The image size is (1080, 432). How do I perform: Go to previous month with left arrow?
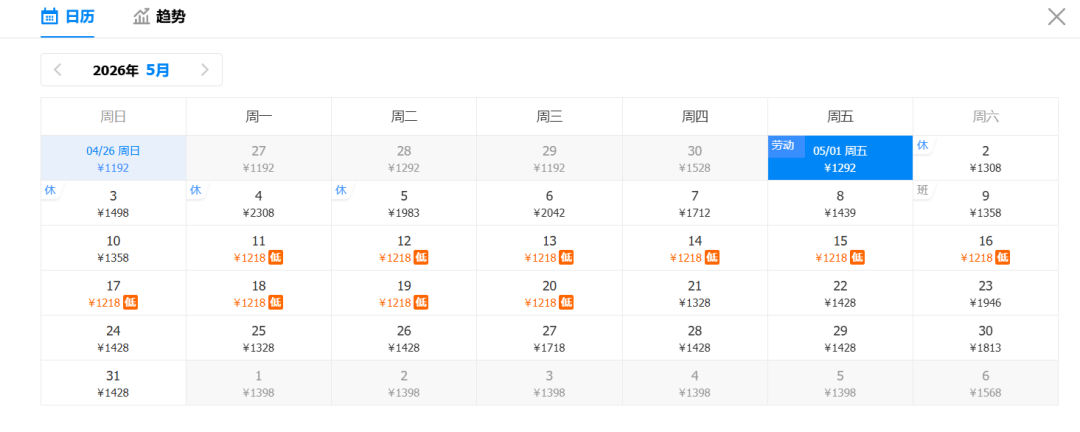click(58, 70)
